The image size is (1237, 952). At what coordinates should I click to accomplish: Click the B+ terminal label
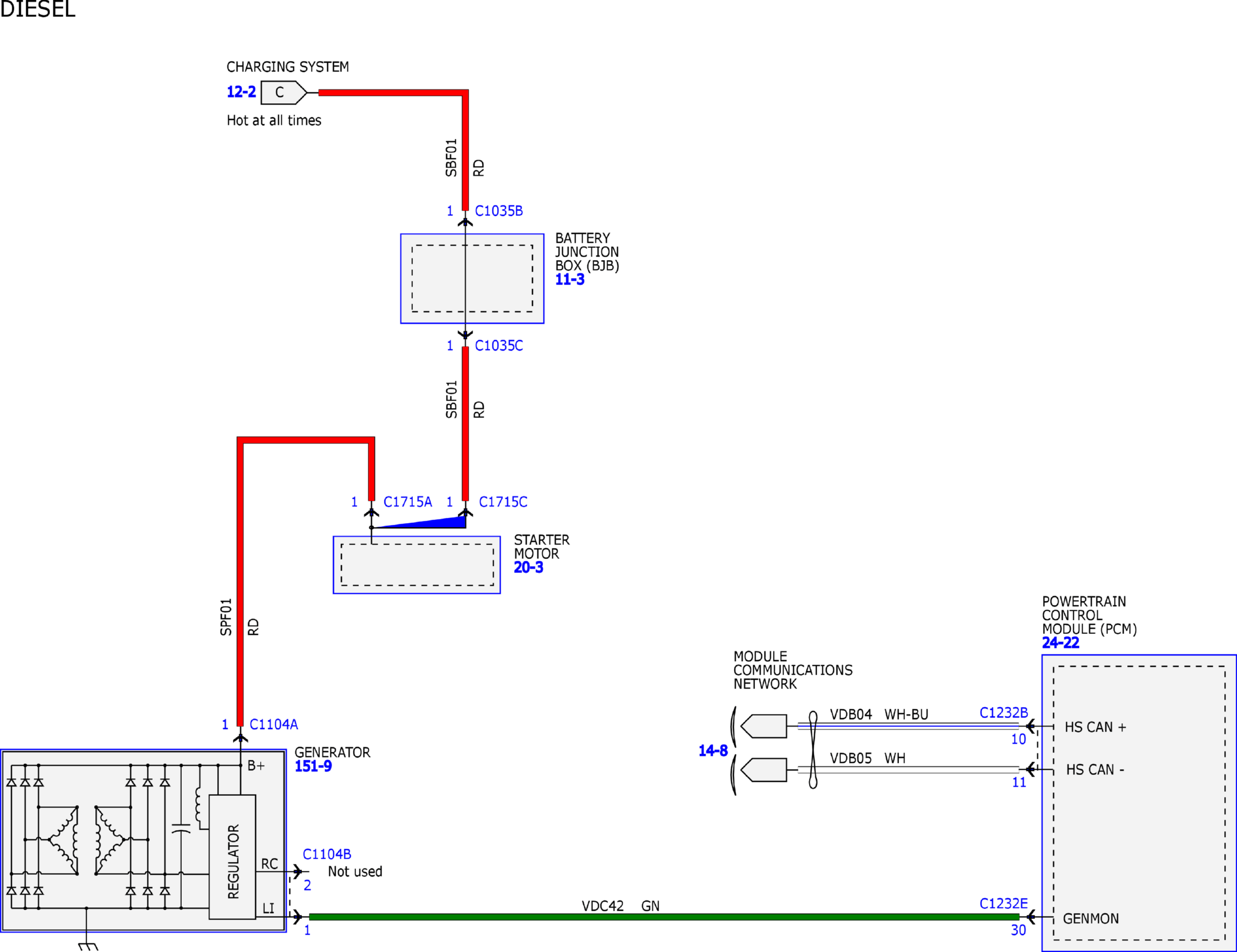click(256, 766)
